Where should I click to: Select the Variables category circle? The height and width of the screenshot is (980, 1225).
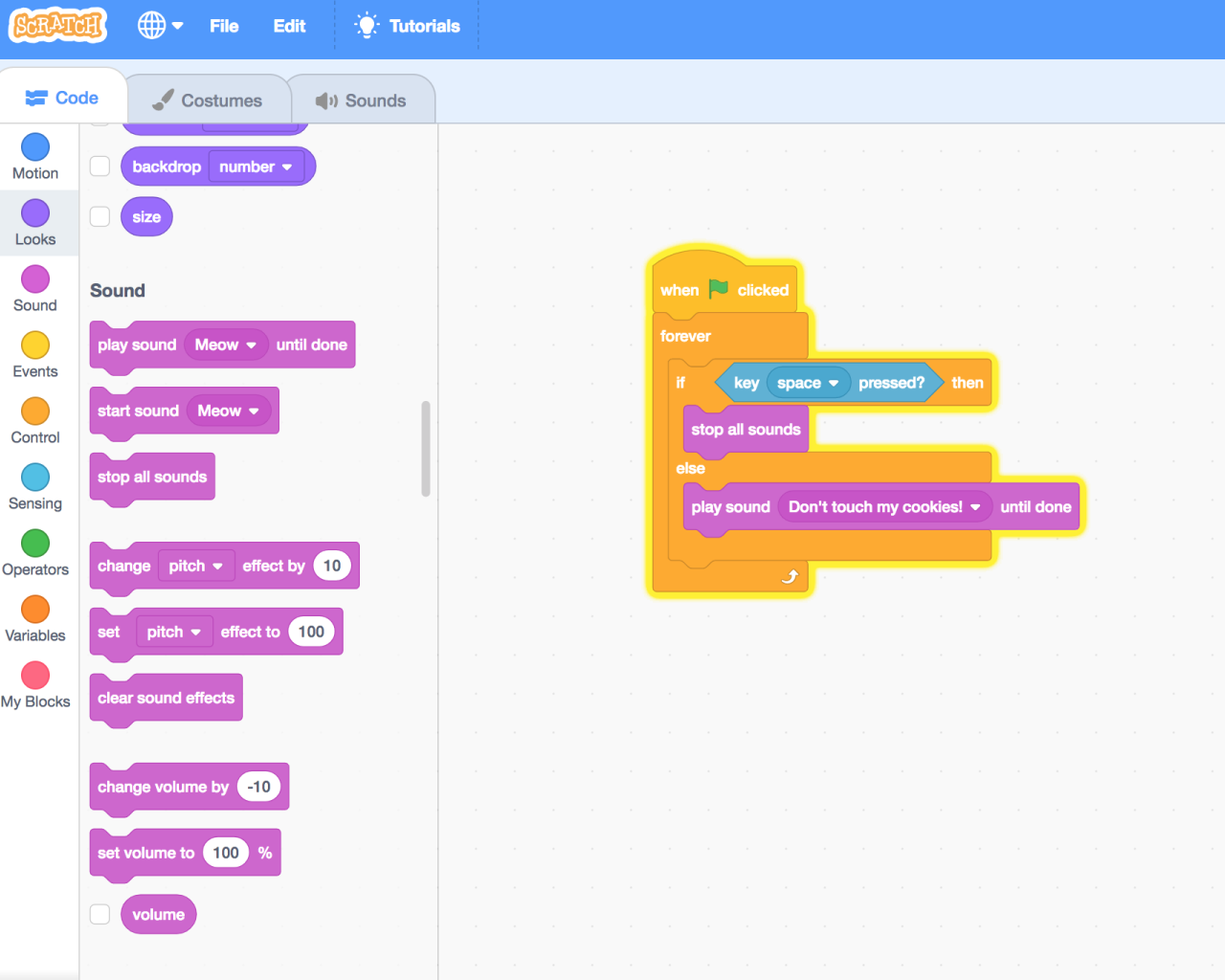(x=35, y=609)
